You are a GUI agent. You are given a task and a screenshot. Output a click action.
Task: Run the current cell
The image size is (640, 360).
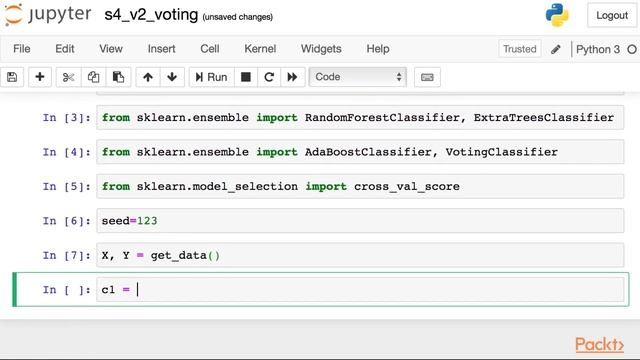[211, 77]
